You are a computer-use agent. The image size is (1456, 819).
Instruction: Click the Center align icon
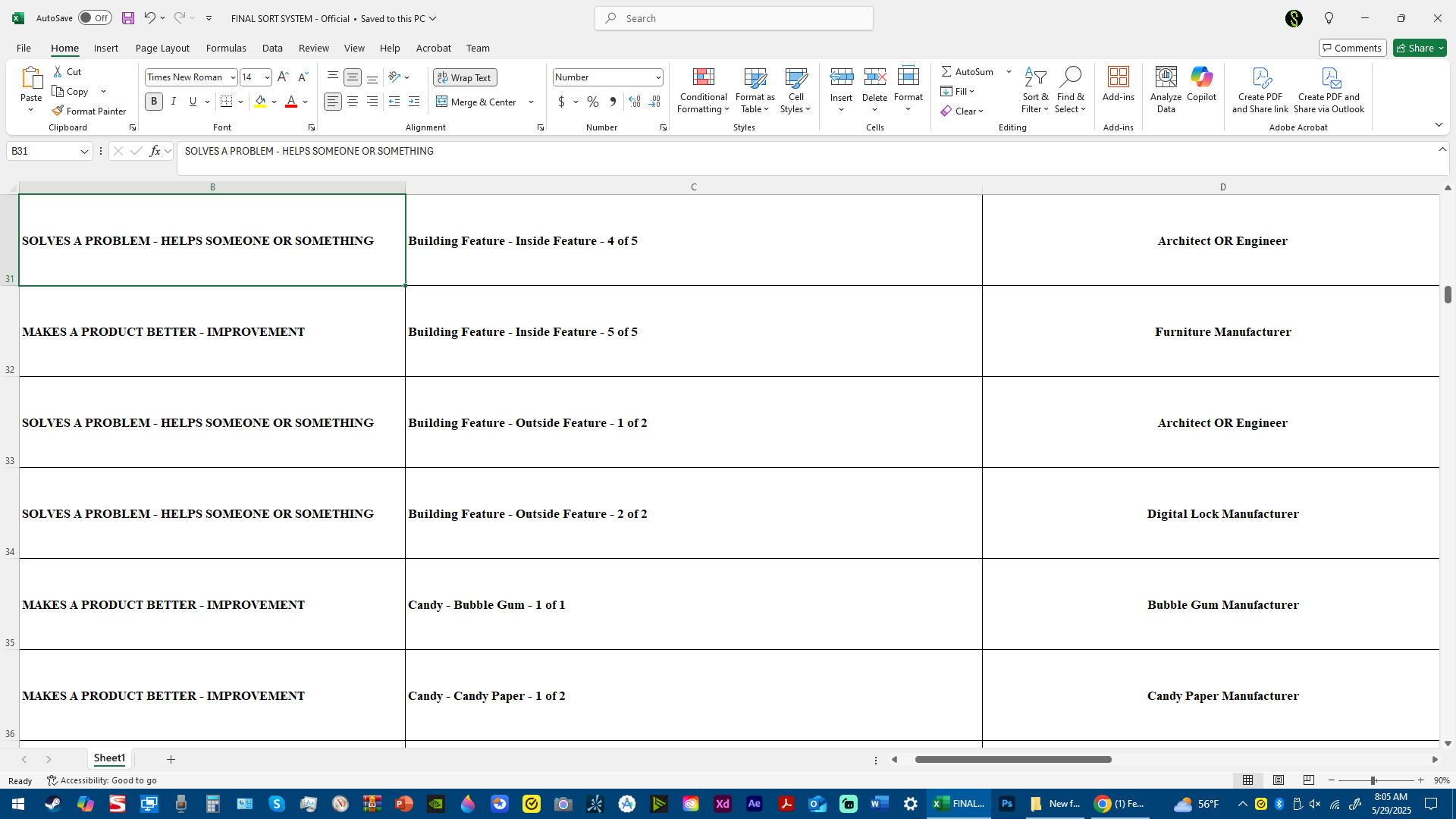[x=353, y=102]
